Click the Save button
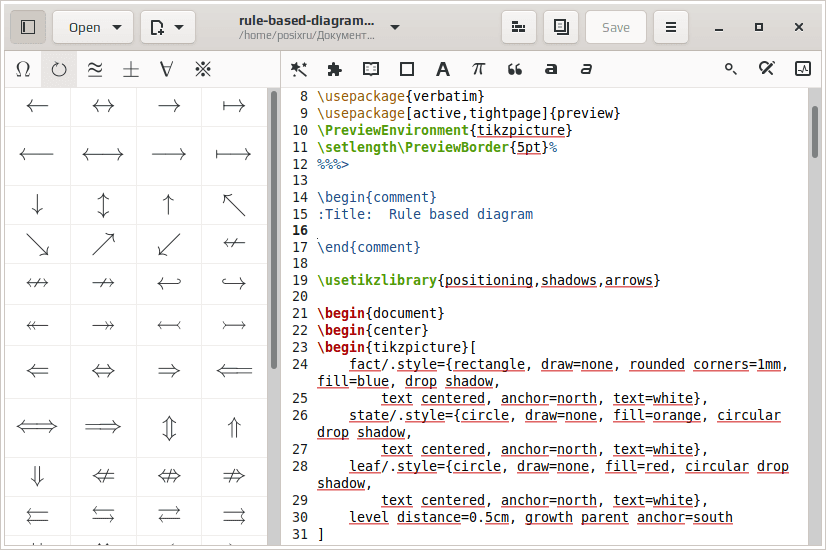The height and width of the screenshot is (550, 826). click(x=616, y=27)
